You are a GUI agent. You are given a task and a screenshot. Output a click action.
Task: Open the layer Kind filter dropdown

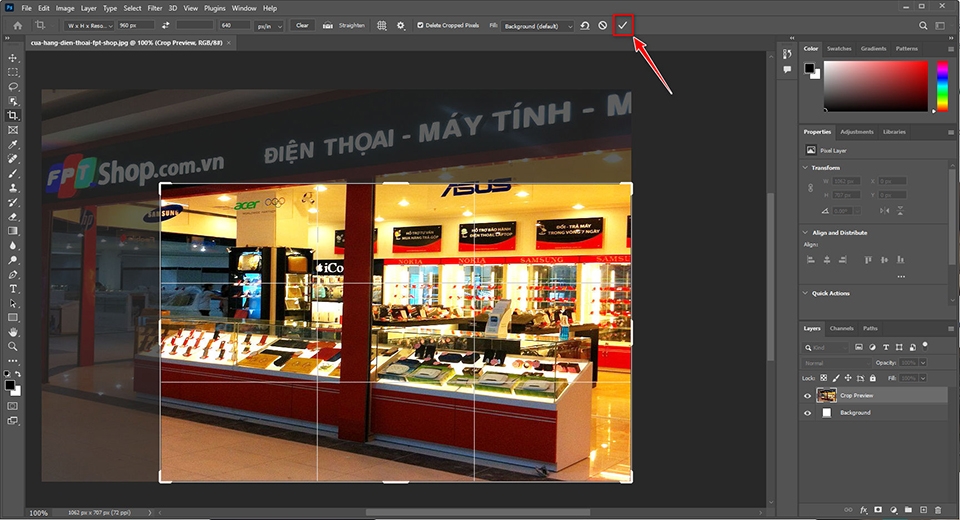click(827, 347)
